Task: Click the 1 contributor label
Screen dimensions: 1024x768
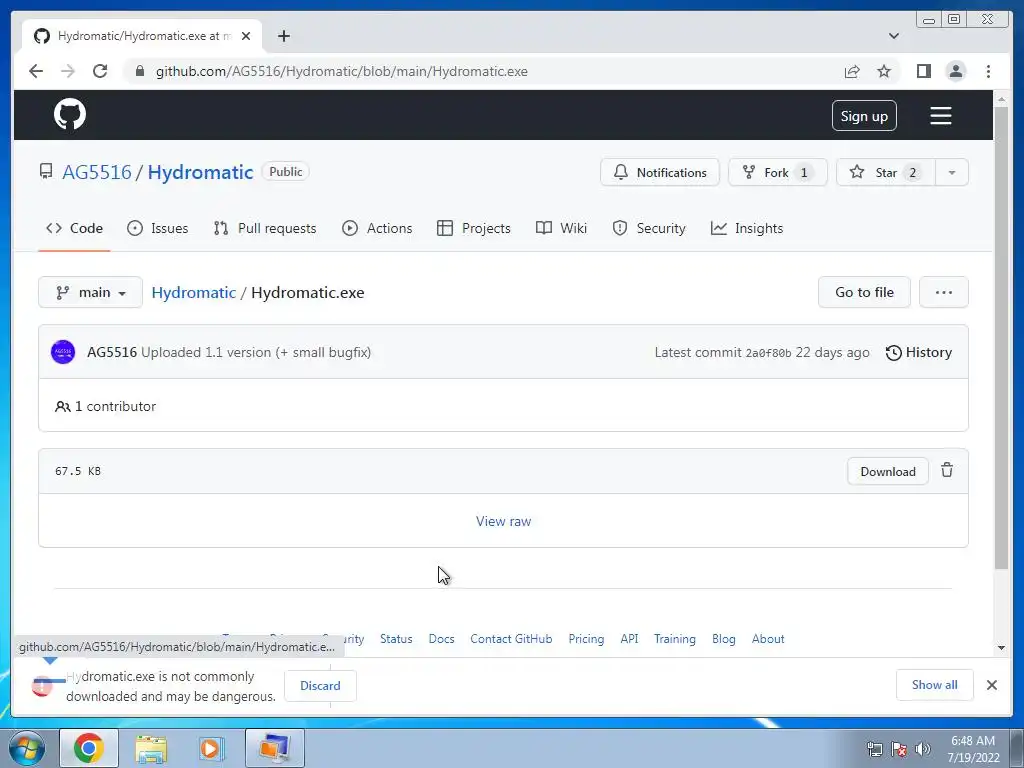Action: 105,406
